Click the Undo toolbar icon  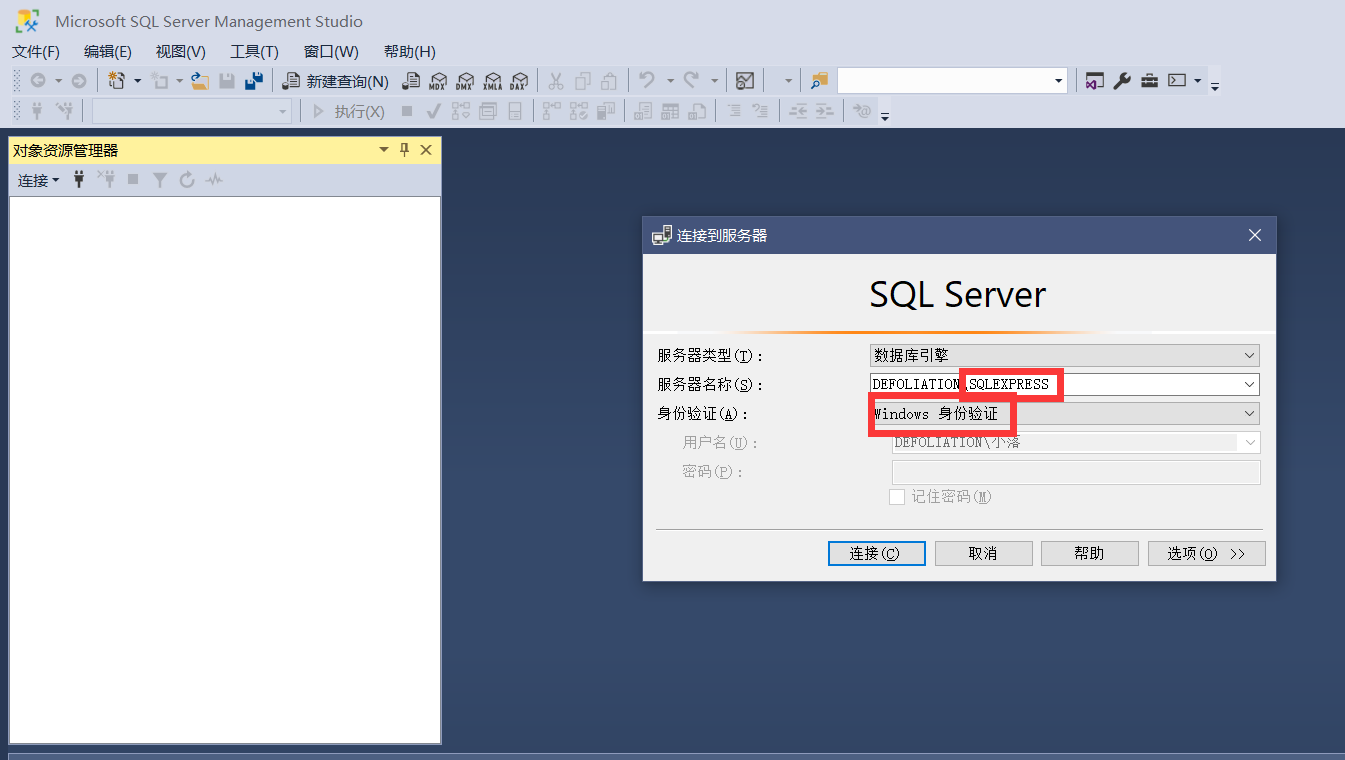(x=647, y=81)
